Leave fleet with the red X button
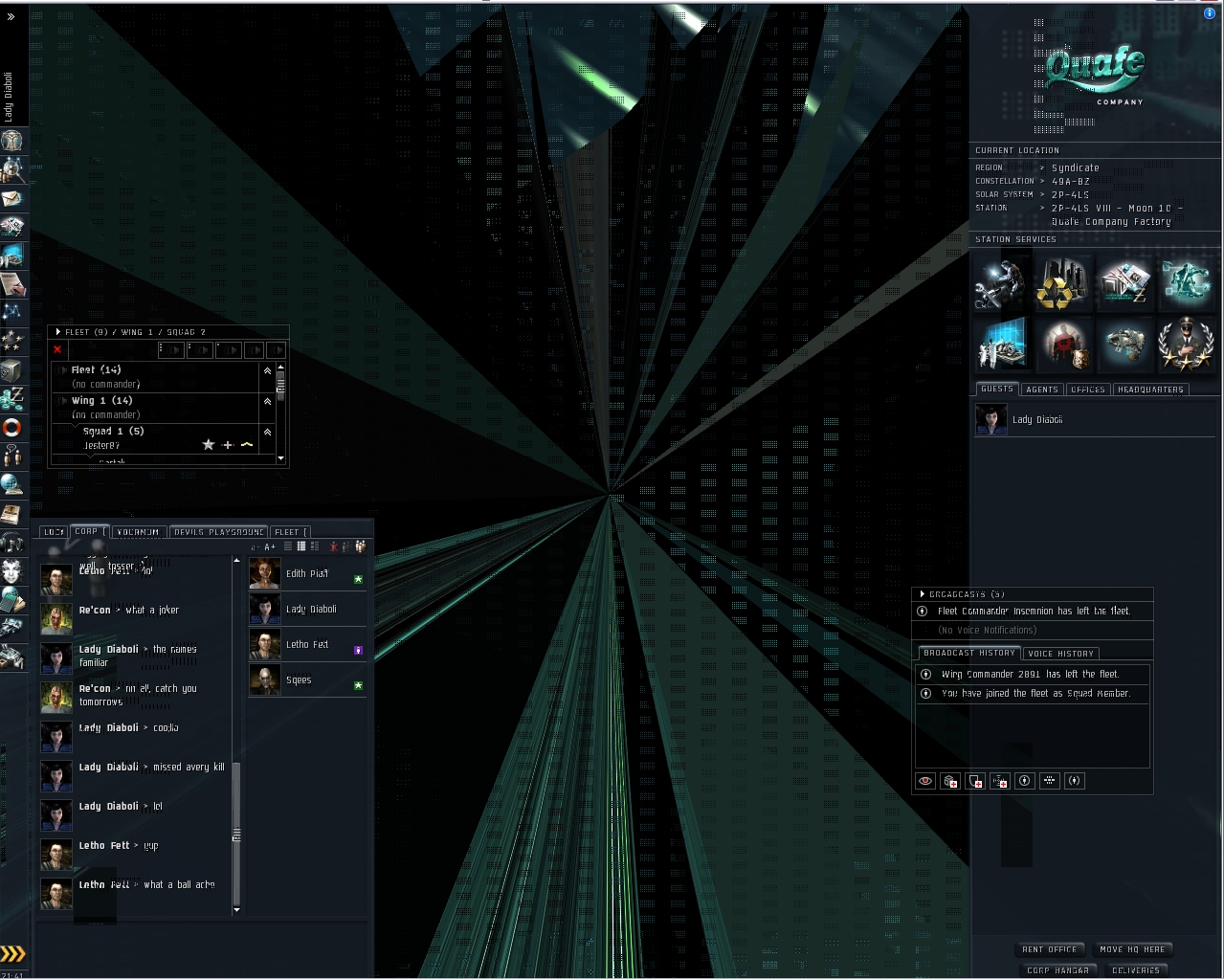 (x=57, y=349)
